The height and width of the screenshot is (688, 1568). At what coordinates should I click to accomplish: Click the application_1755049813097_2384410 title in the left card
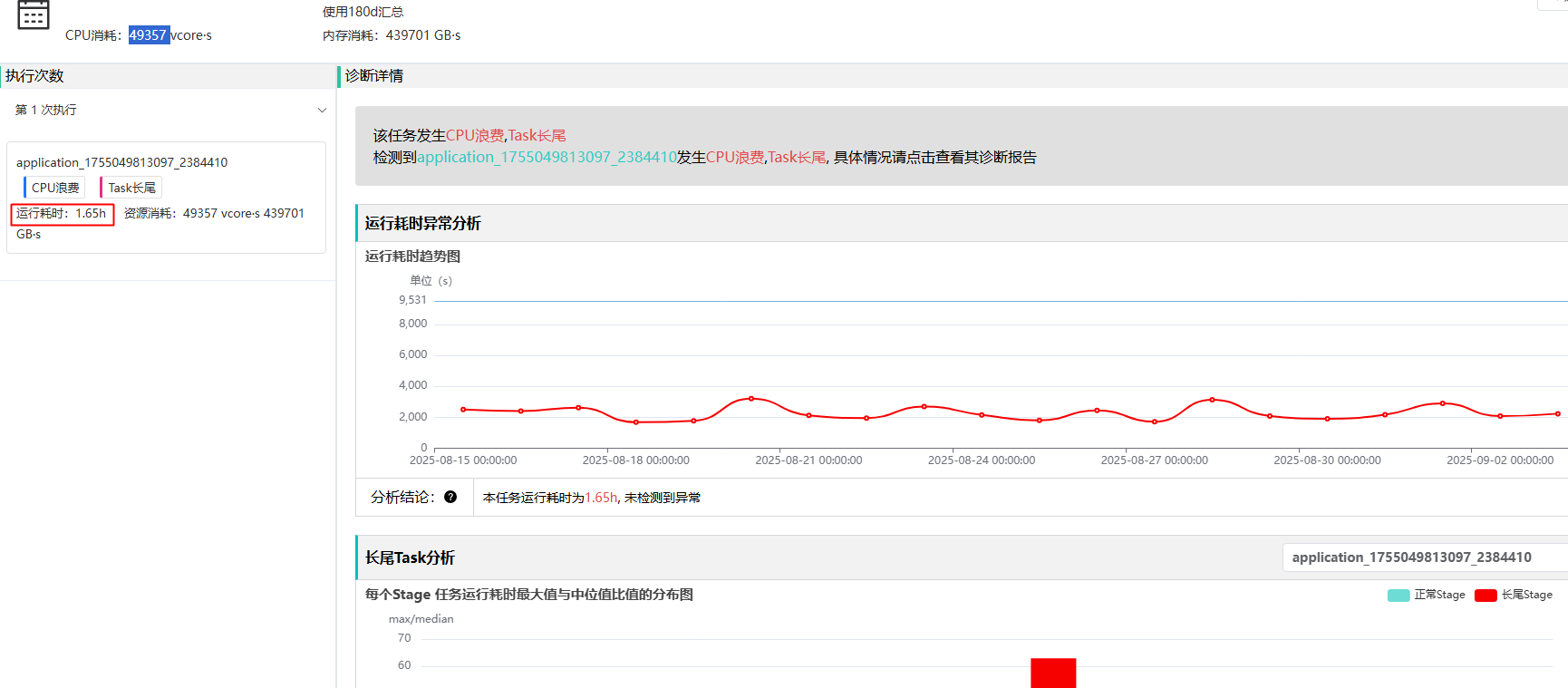121,162
